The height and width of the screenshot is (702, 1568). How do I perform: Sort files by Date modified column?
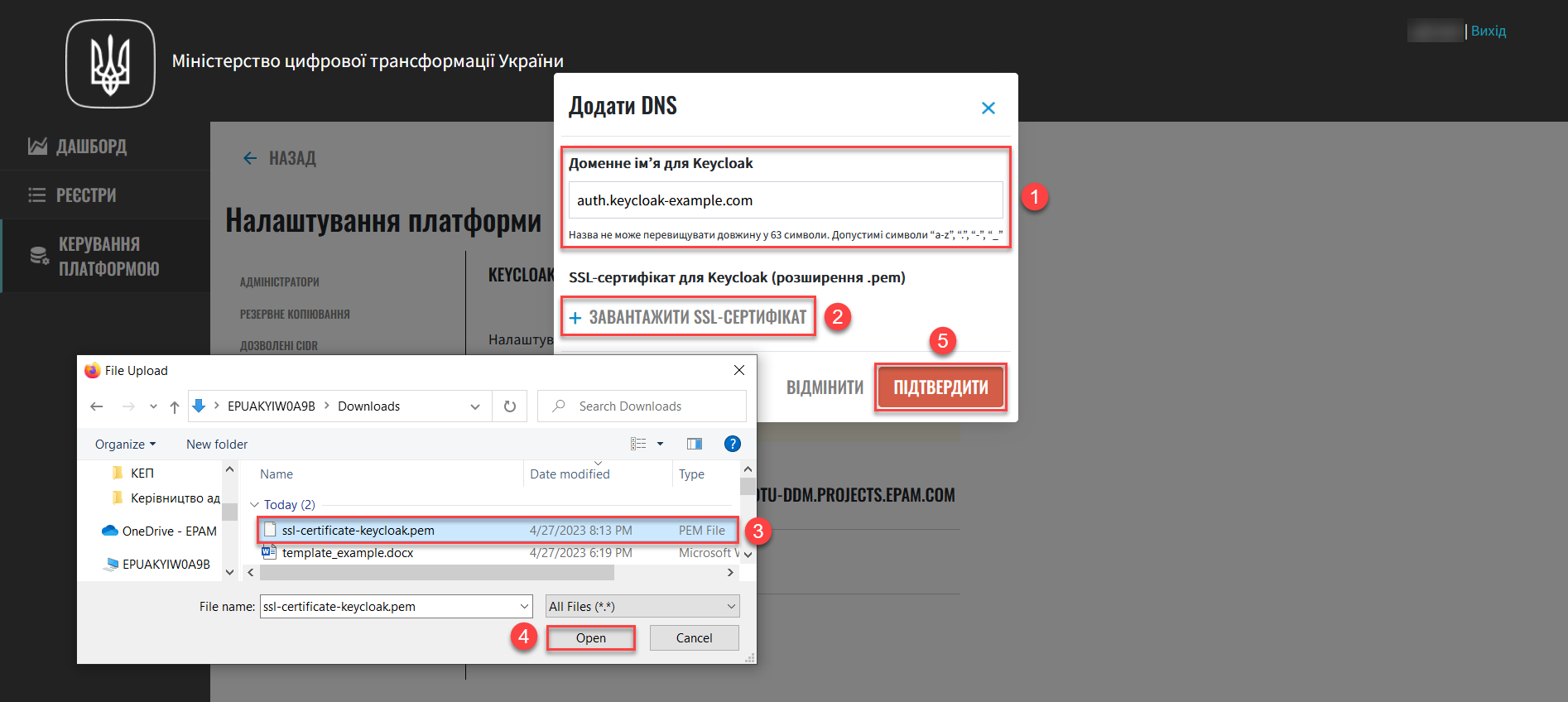pos(570,474)
